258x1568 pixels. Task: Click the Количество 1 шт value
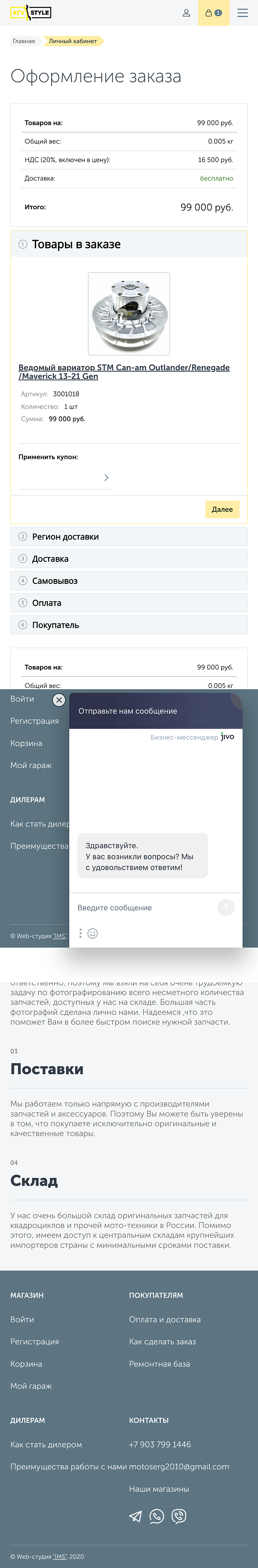pyautogui.click(x=71, y=406)
